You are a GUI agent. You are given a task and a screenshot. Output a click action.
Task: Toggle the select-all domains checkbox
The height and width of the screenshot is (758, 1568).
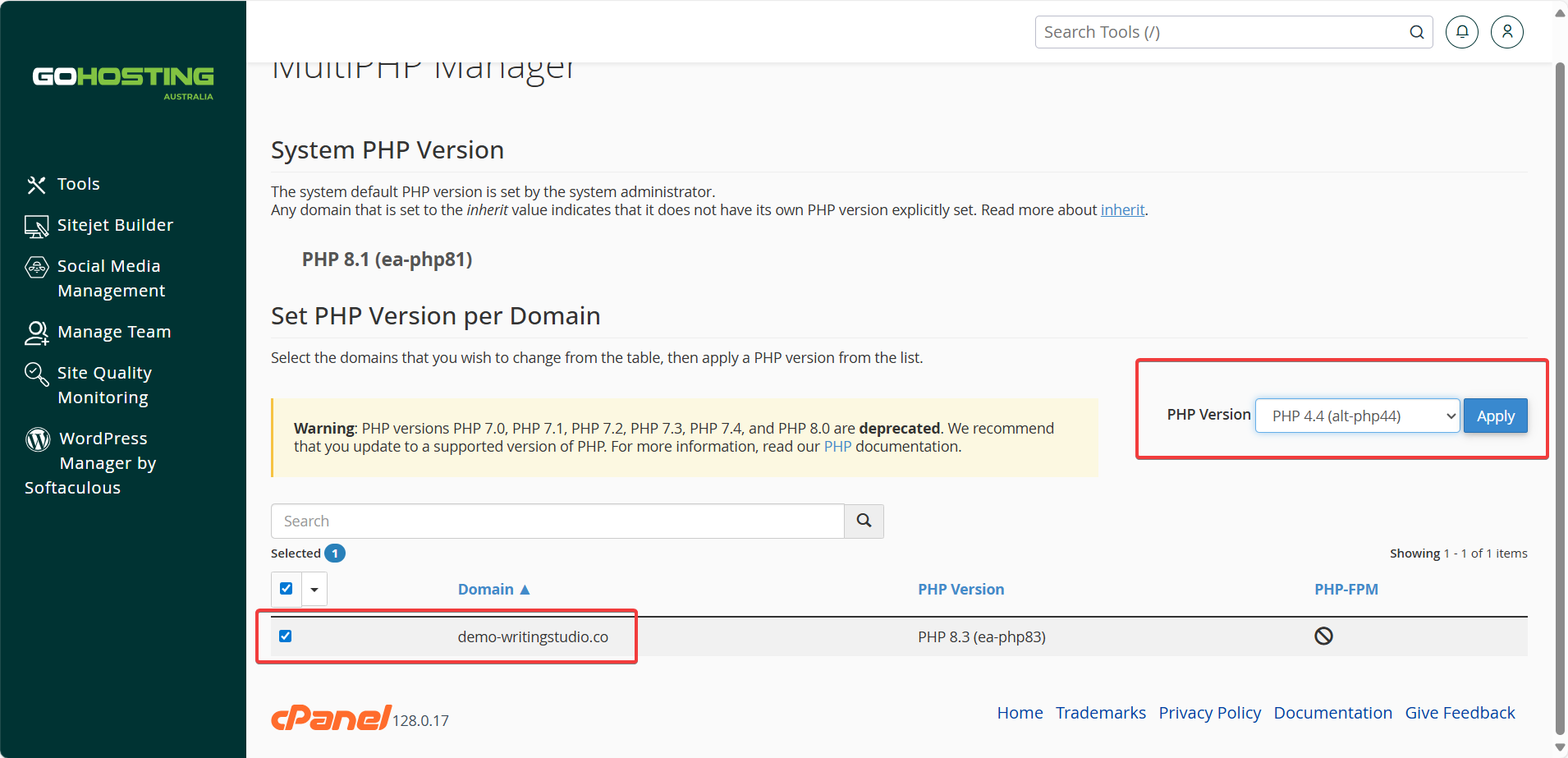point(286,588)
